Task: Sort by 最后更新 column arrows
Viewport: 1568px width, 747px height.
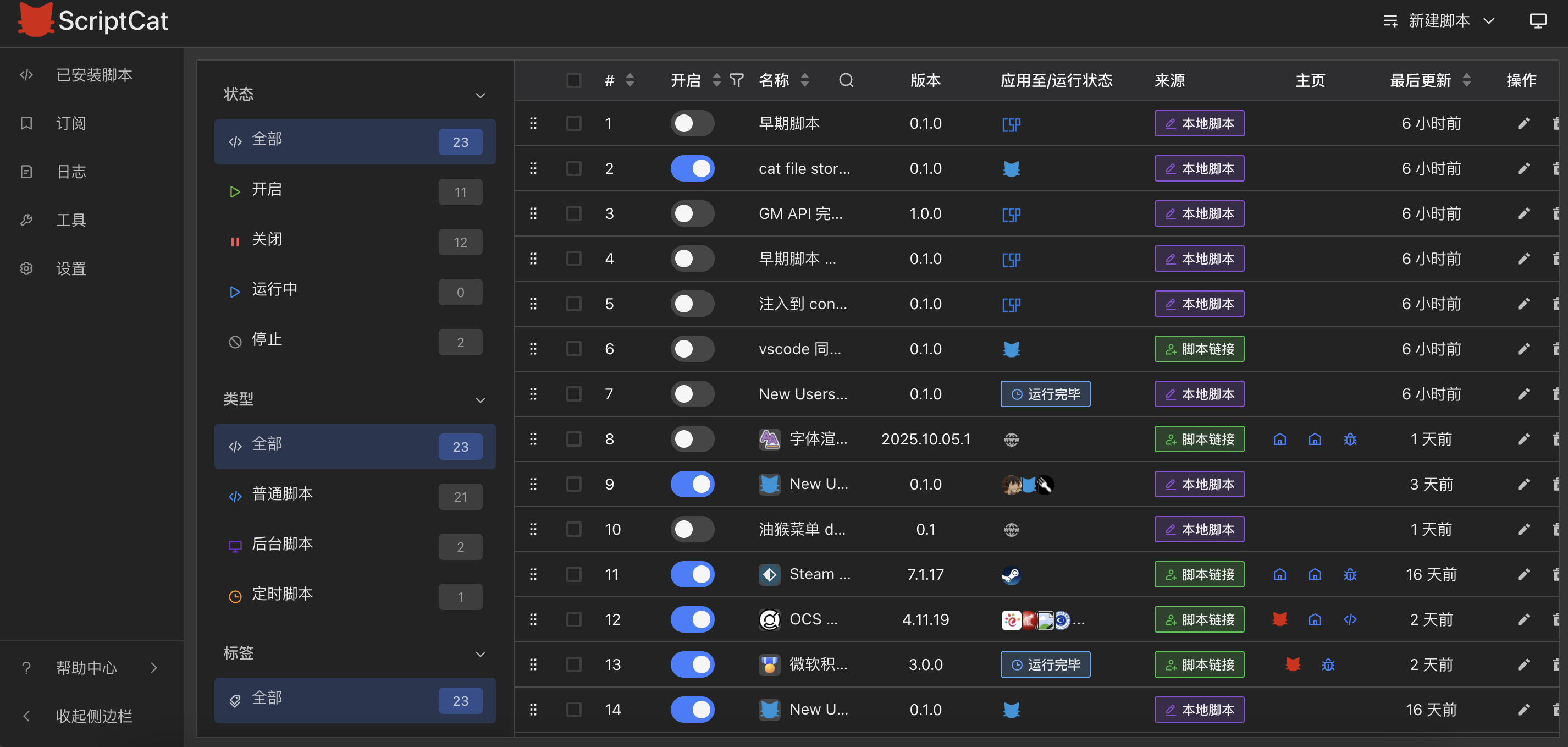Action: [1466, 80]
